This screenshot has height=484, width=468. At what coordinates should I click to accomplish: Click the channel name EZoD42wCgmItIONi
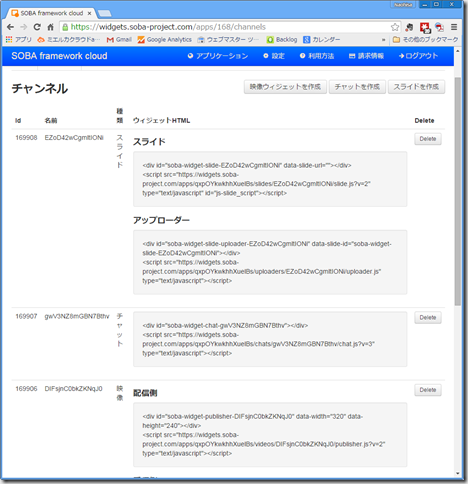click(74, 138)
